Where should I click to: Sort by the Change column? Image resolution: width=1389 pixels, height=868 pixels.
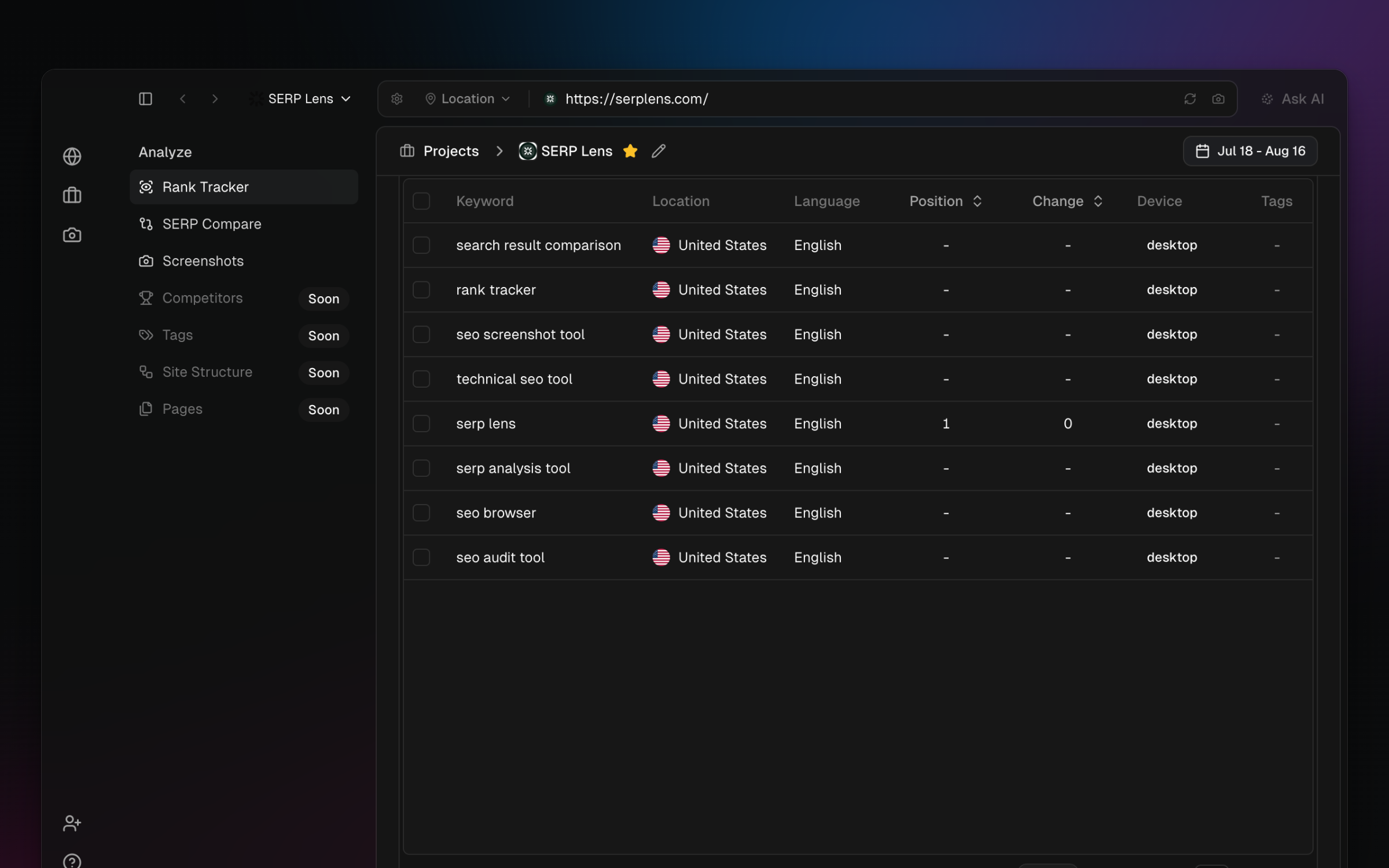1067,201
